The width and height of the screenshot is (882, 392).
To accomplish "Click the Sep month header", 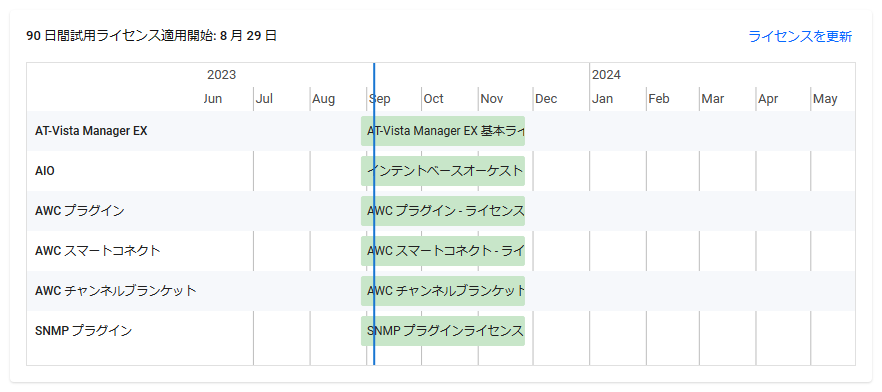I will click(x=380, y=99).
